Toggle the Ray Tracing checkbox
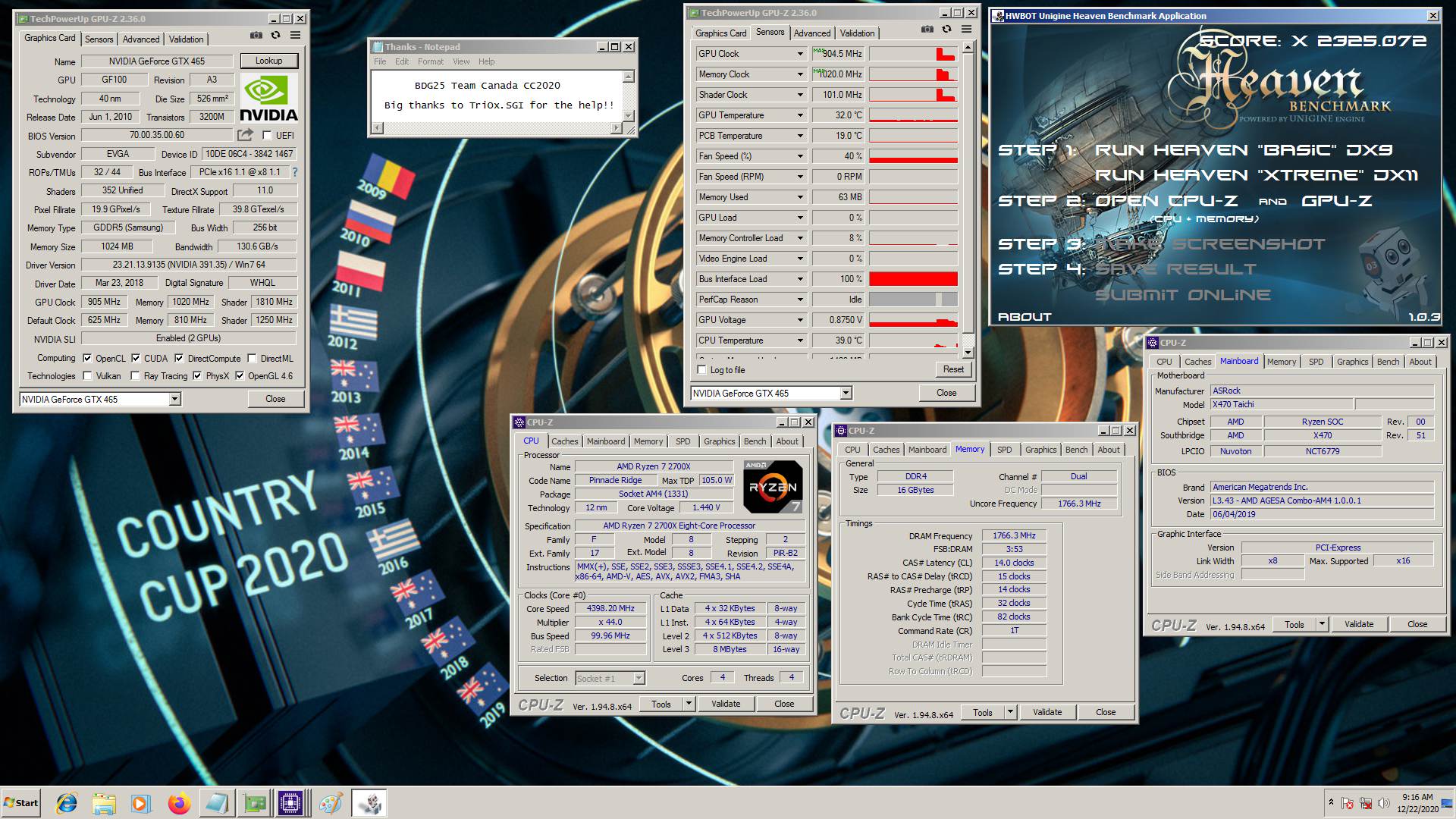Image resolution: width=1456 pixels, height=819 pixels. click(135, 375)
